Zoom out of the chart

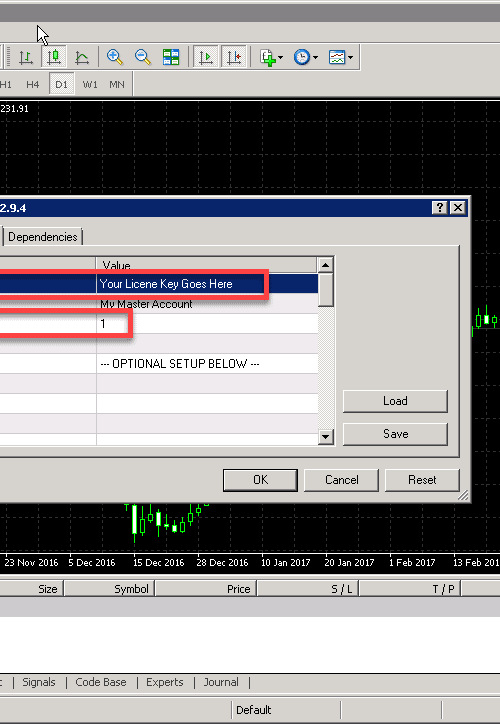[x=143, y=57]
